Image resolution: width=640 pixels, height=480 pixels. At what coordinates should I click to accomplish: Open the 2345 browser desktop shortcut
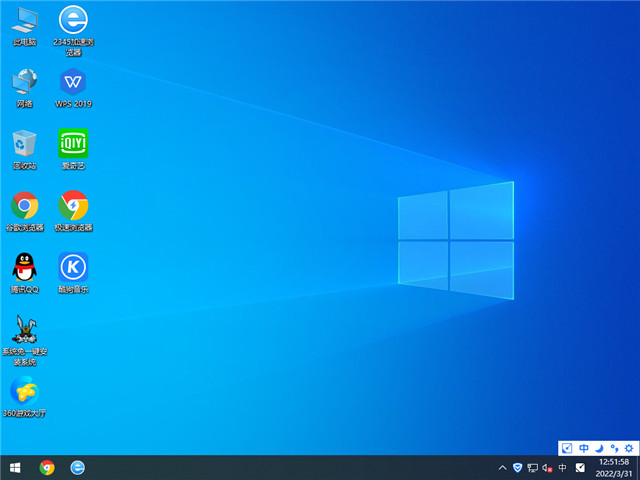[73, 22]
